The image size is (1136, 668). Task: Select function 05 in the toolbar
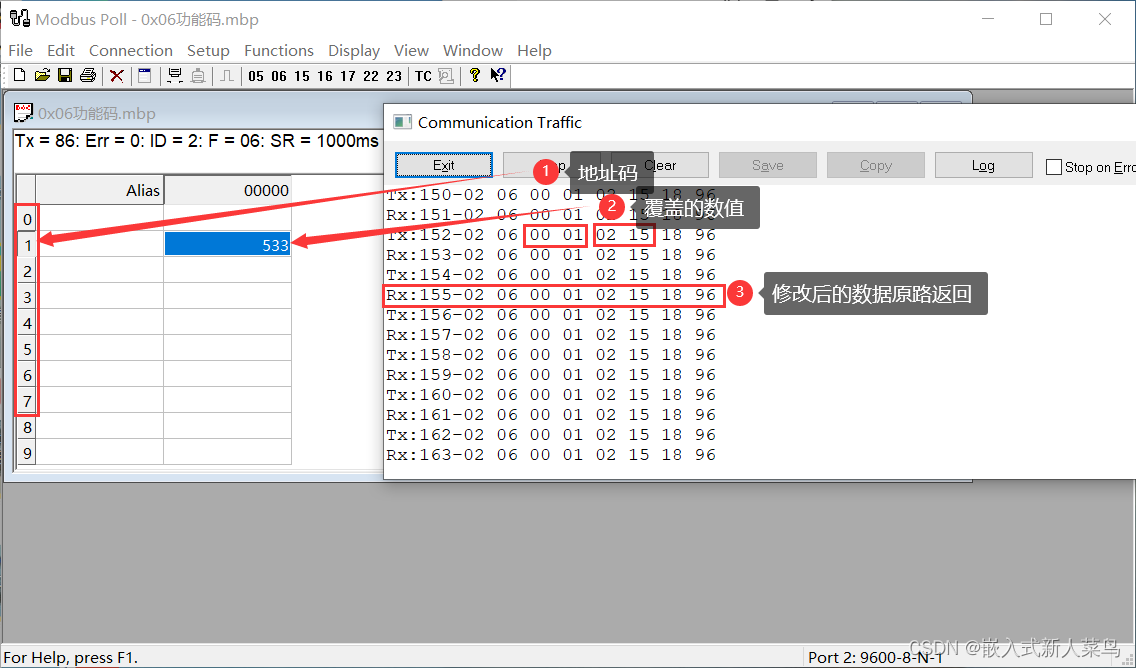point(256,76)
